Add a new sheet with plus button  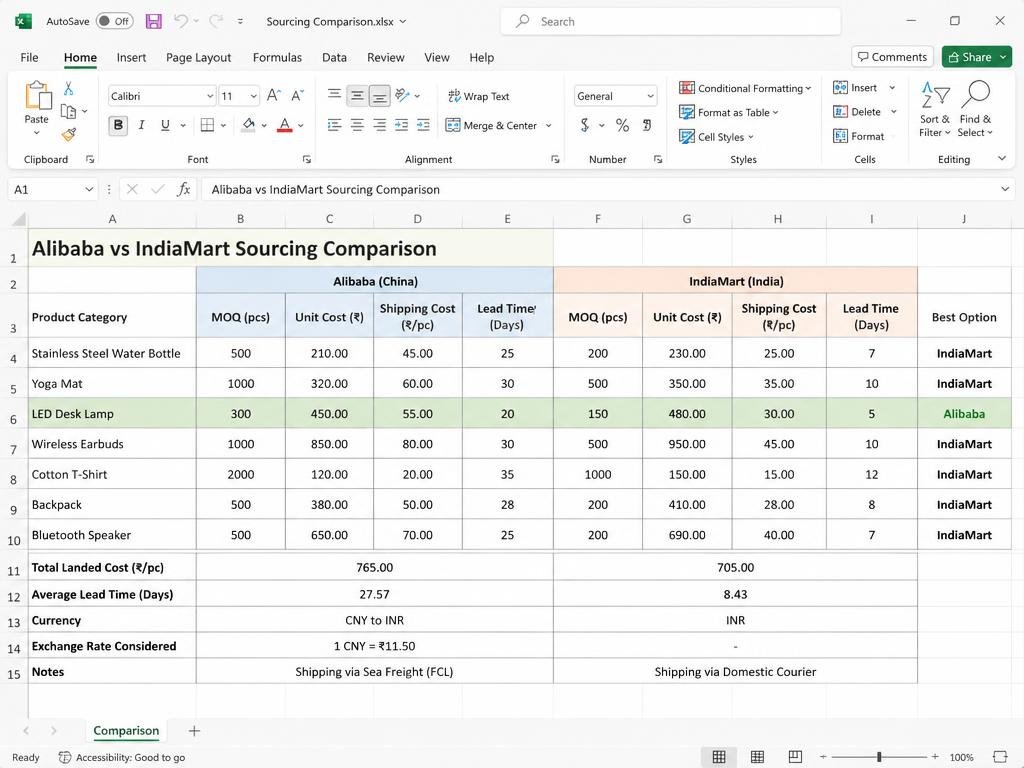(194, 731)
